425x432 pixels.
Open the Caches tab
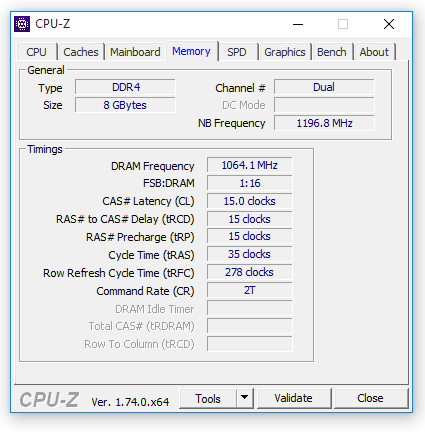pos(81,52)
